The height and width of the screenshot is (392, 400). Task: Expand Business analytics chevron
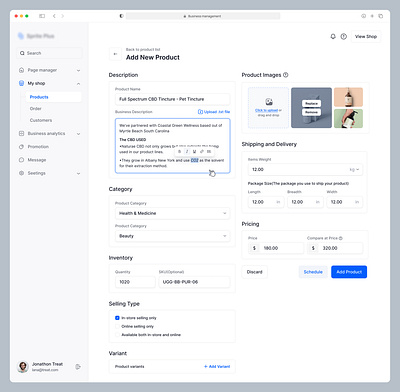[x=78, y=134]
